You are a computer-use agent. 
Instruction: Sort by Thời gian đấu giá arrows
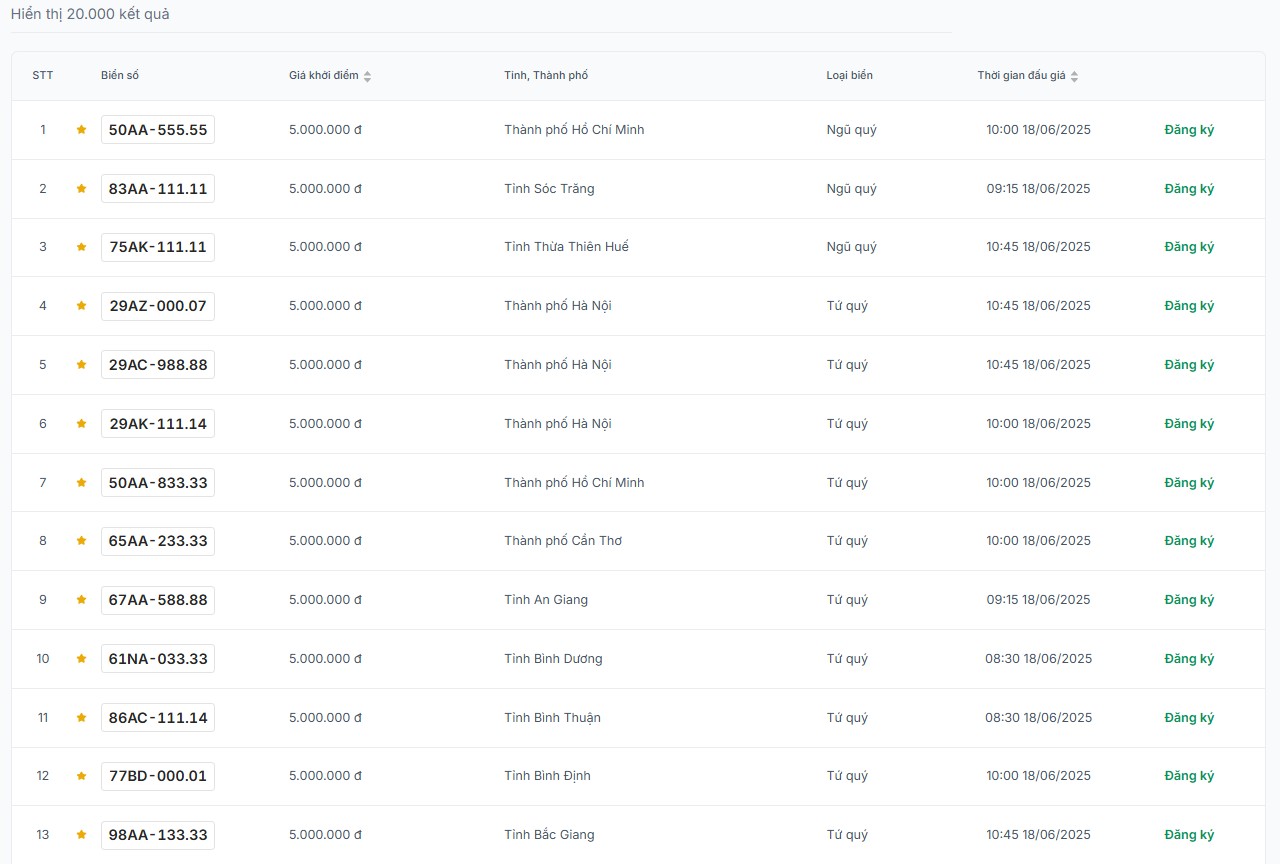click(1074, 77)
